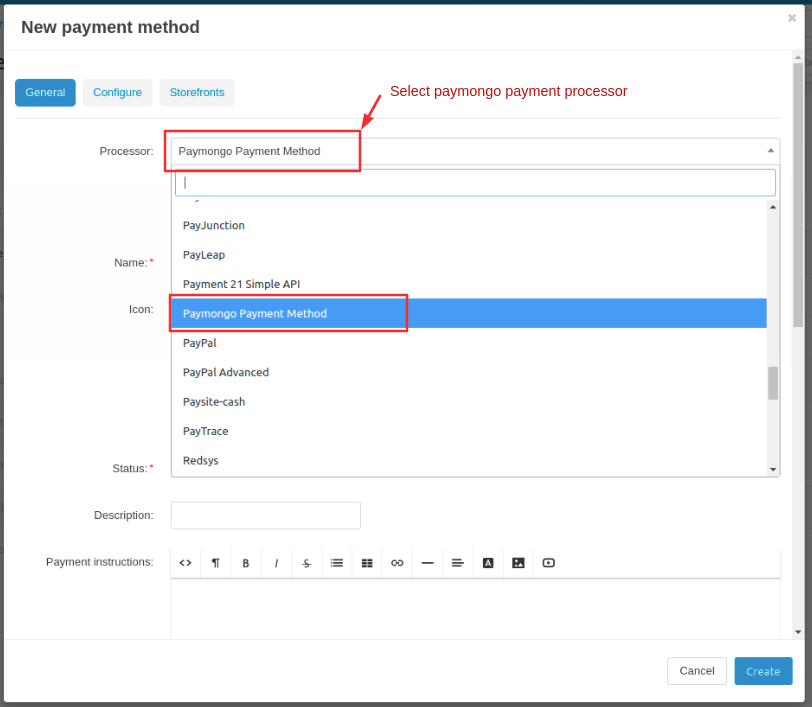
Task: Open the Configure tab
Action: point(118,93)
